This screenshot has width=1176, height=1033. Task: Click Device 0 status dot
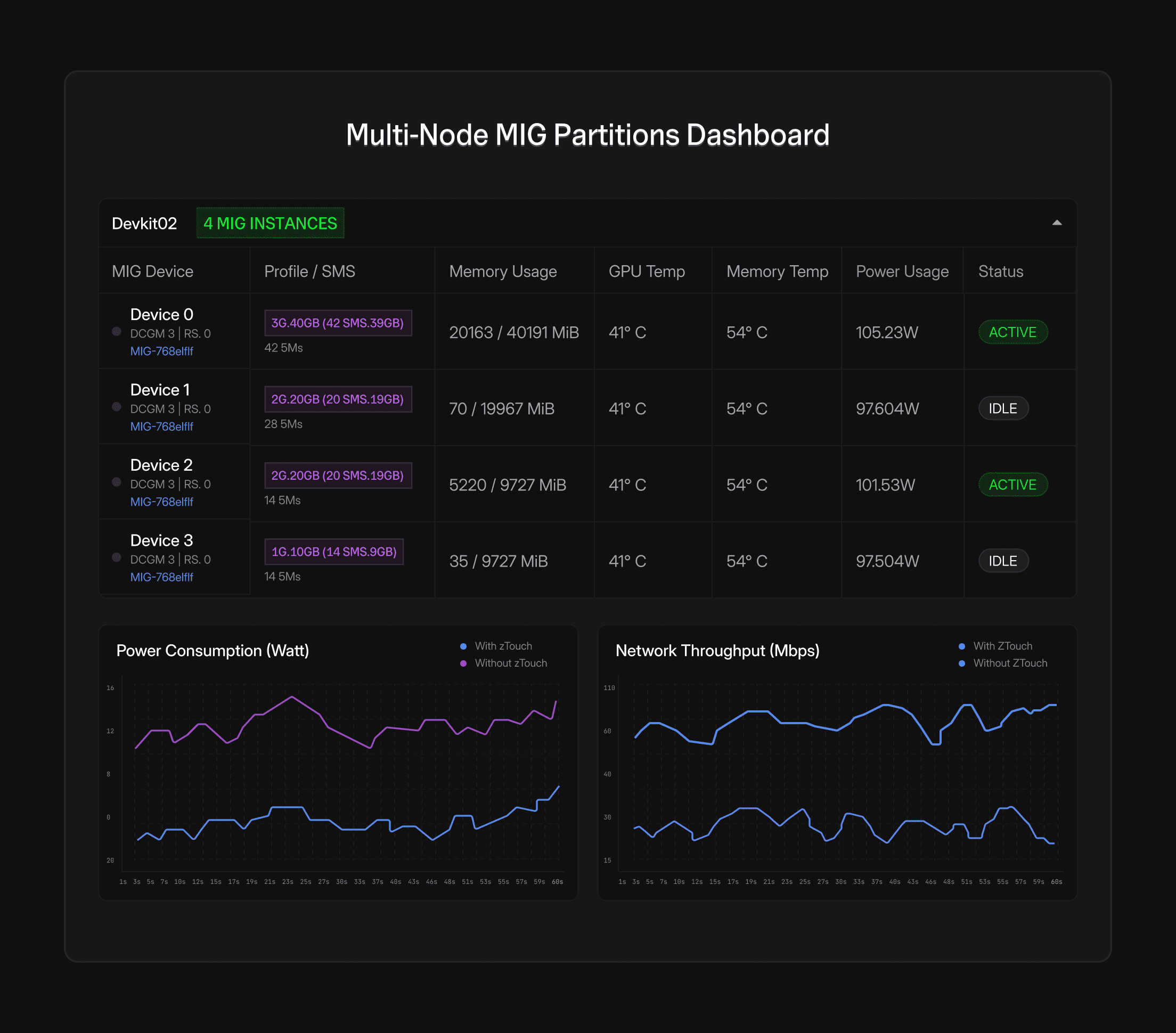[116, 331]
